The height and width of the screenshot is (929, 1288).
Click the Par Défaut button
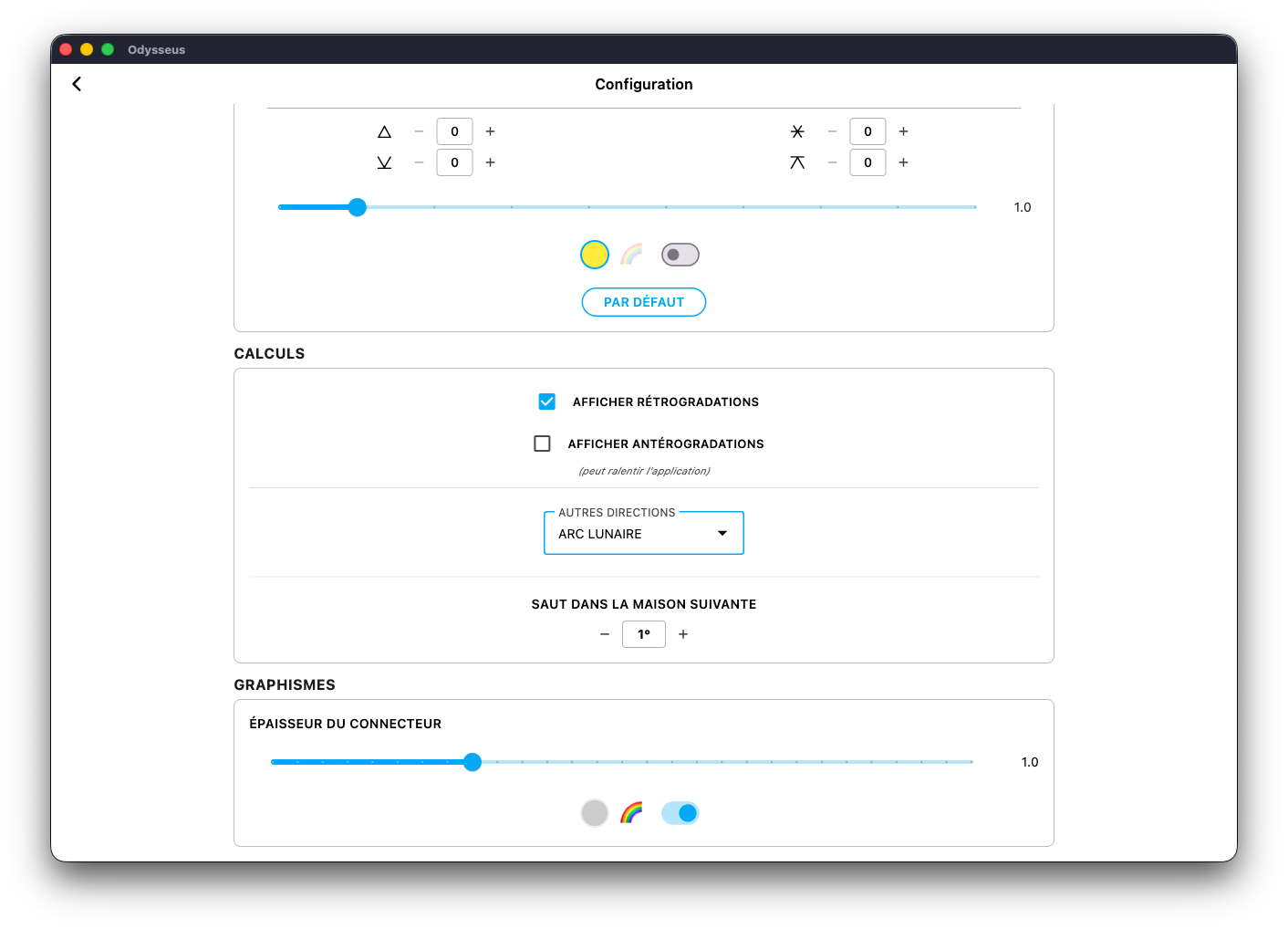(x=644, y=302)
